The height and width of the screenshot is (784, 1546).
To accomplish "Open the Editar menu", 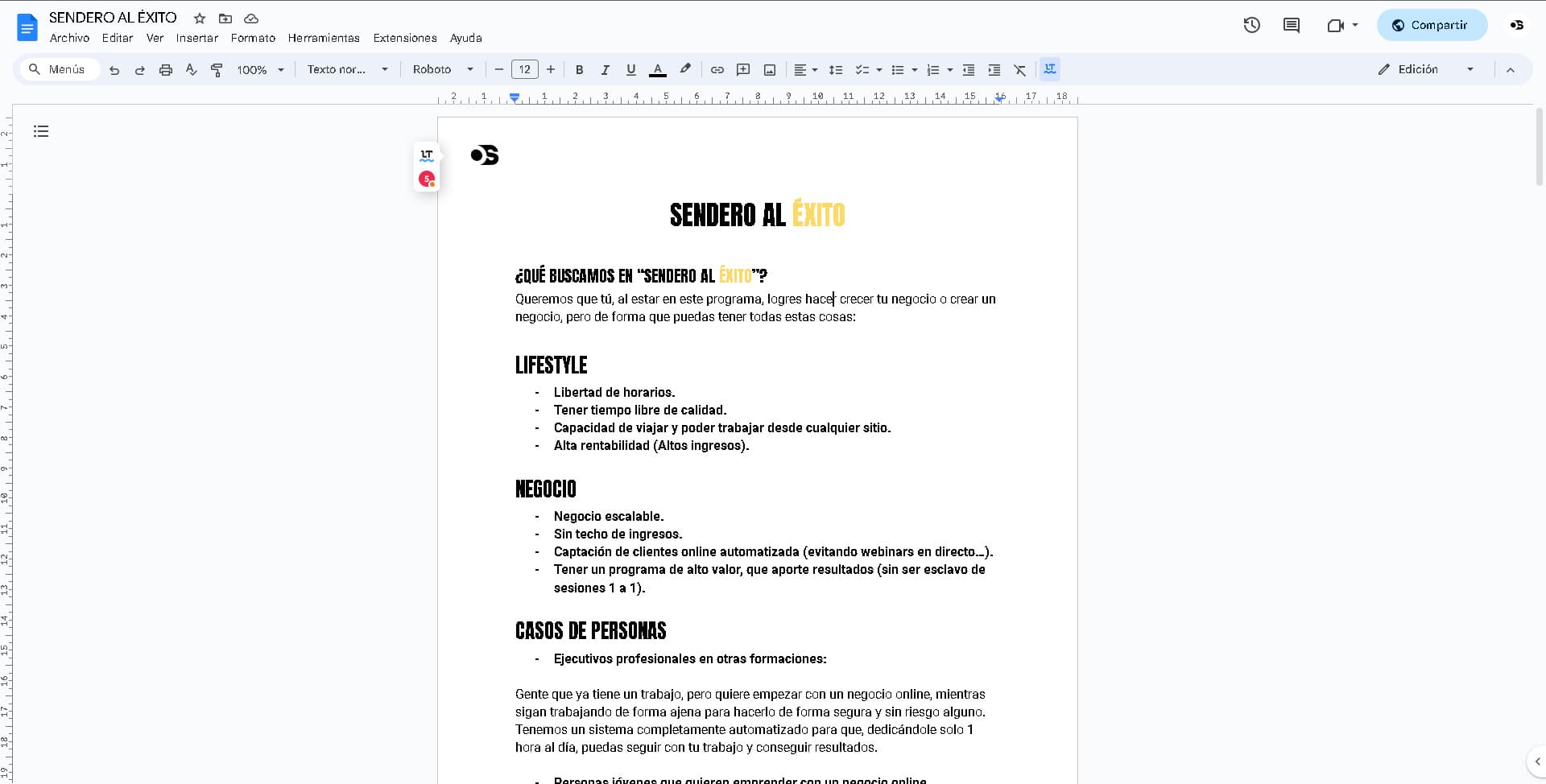I will [x=118, y=38].
